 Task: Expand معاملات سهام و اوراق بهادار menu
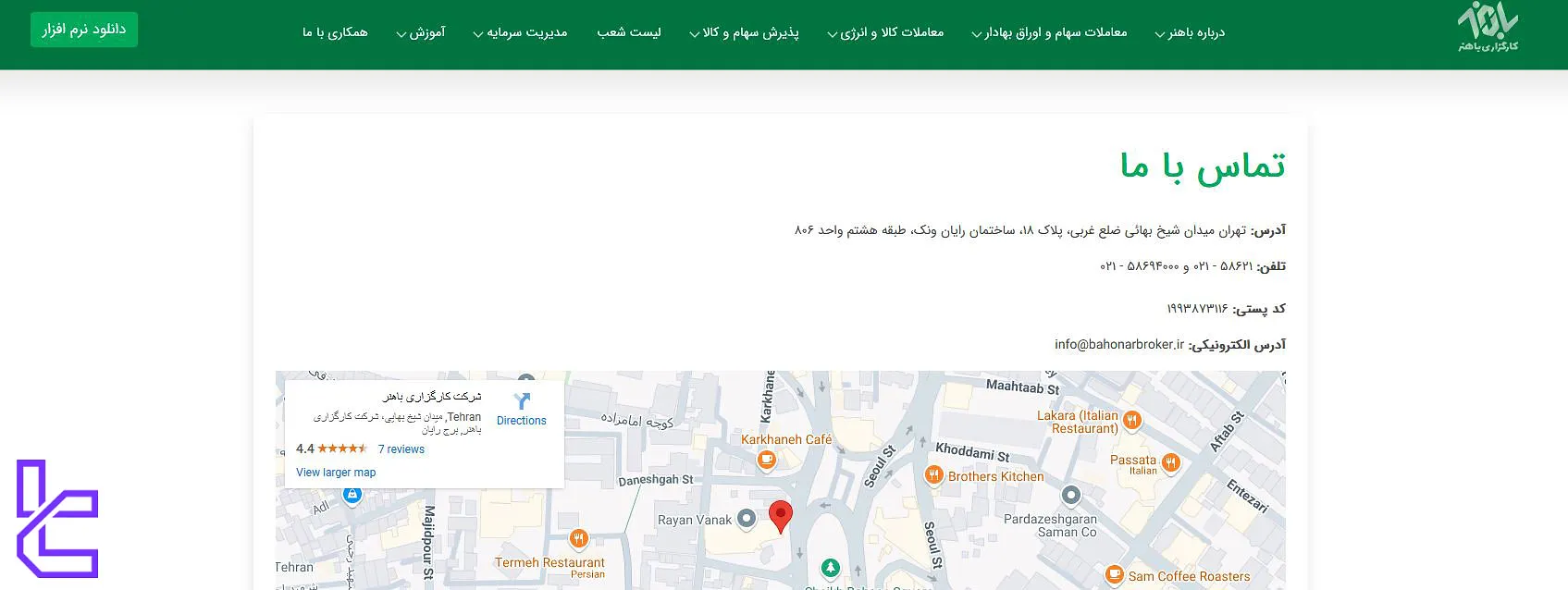(1049, 33)
